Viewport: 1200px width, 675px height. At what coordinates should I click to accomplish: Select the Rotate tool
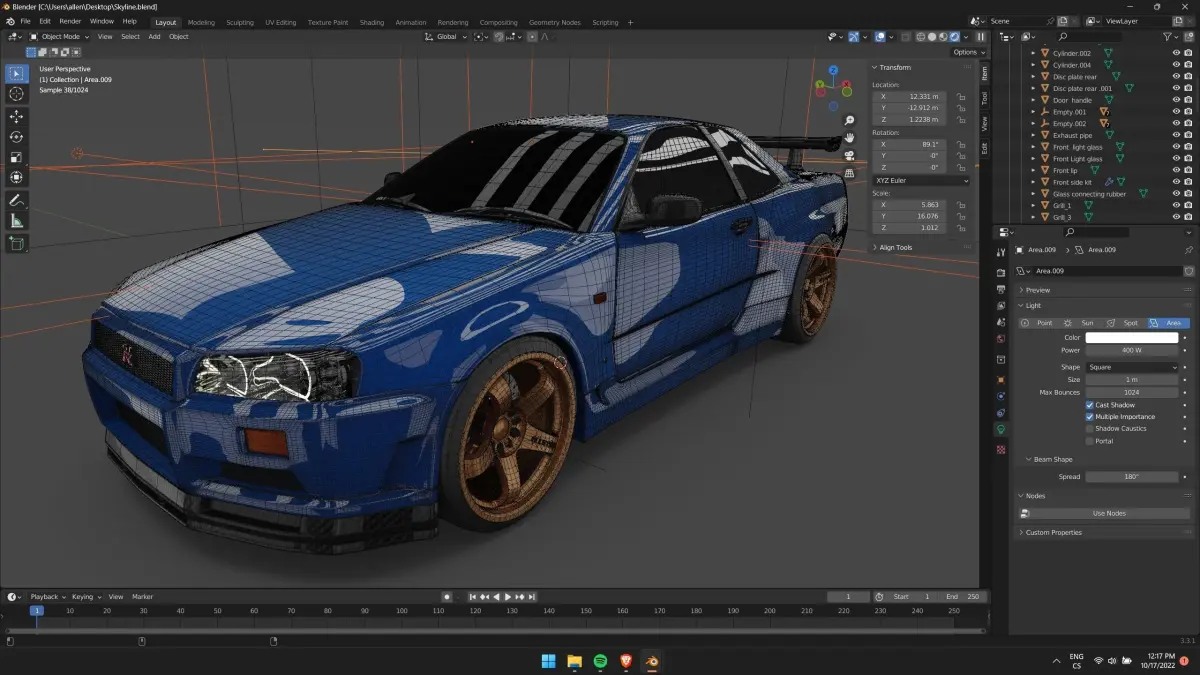(x=16, y=137)
